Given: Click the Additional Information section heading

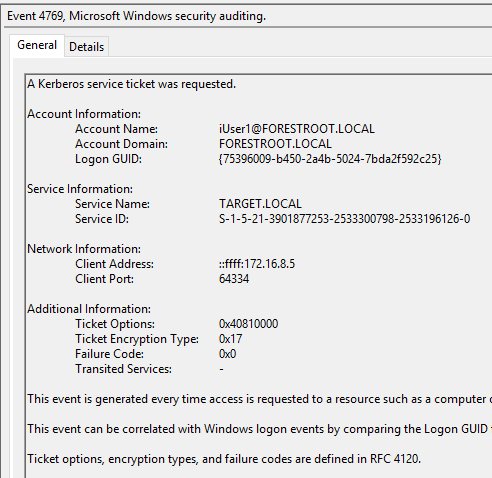Looking at the screenshot, I should click(89, 309).
